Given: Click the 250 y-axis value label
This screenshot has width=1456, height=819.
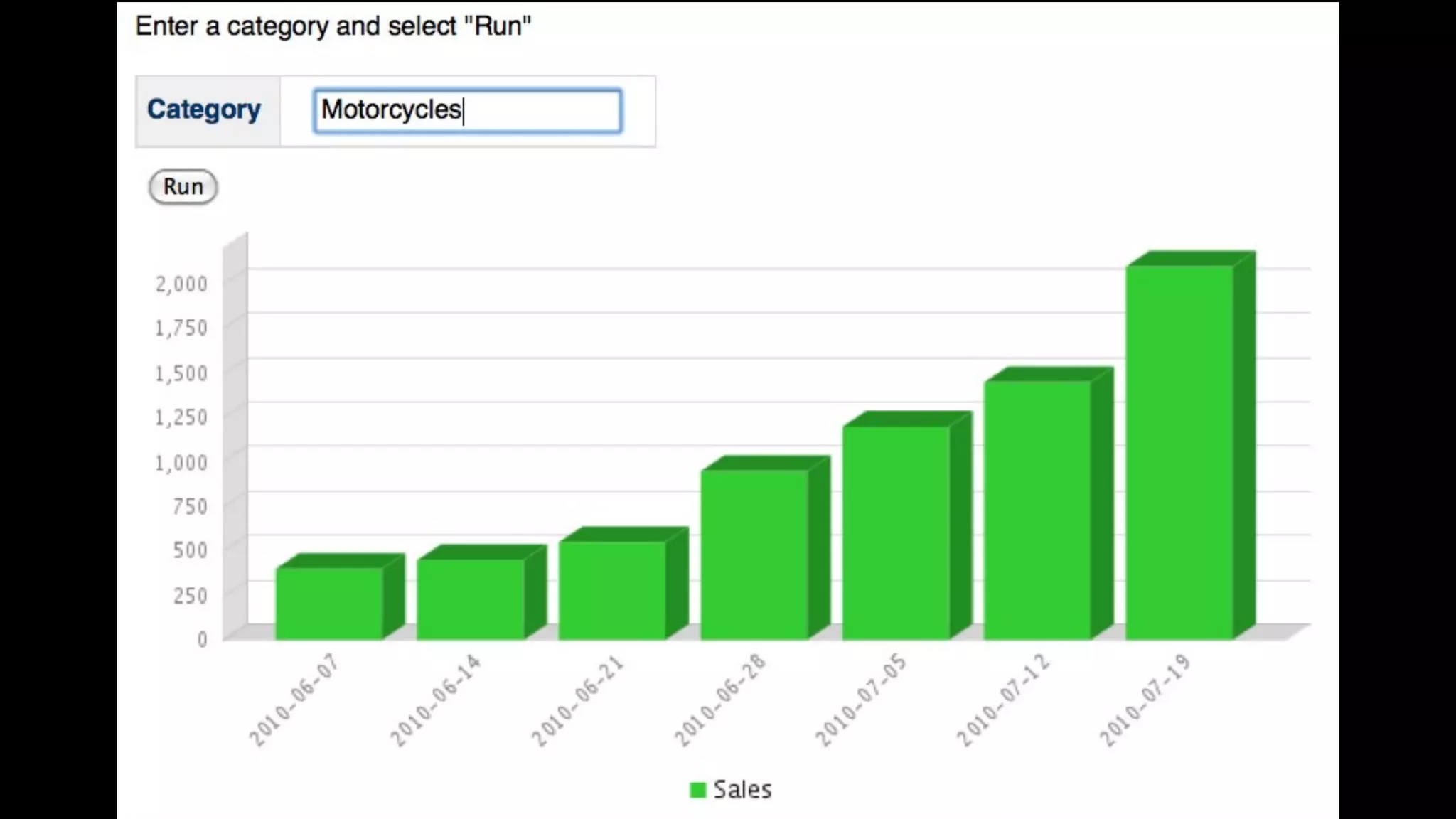Looking at the screenshot, I should pos(190,596).
